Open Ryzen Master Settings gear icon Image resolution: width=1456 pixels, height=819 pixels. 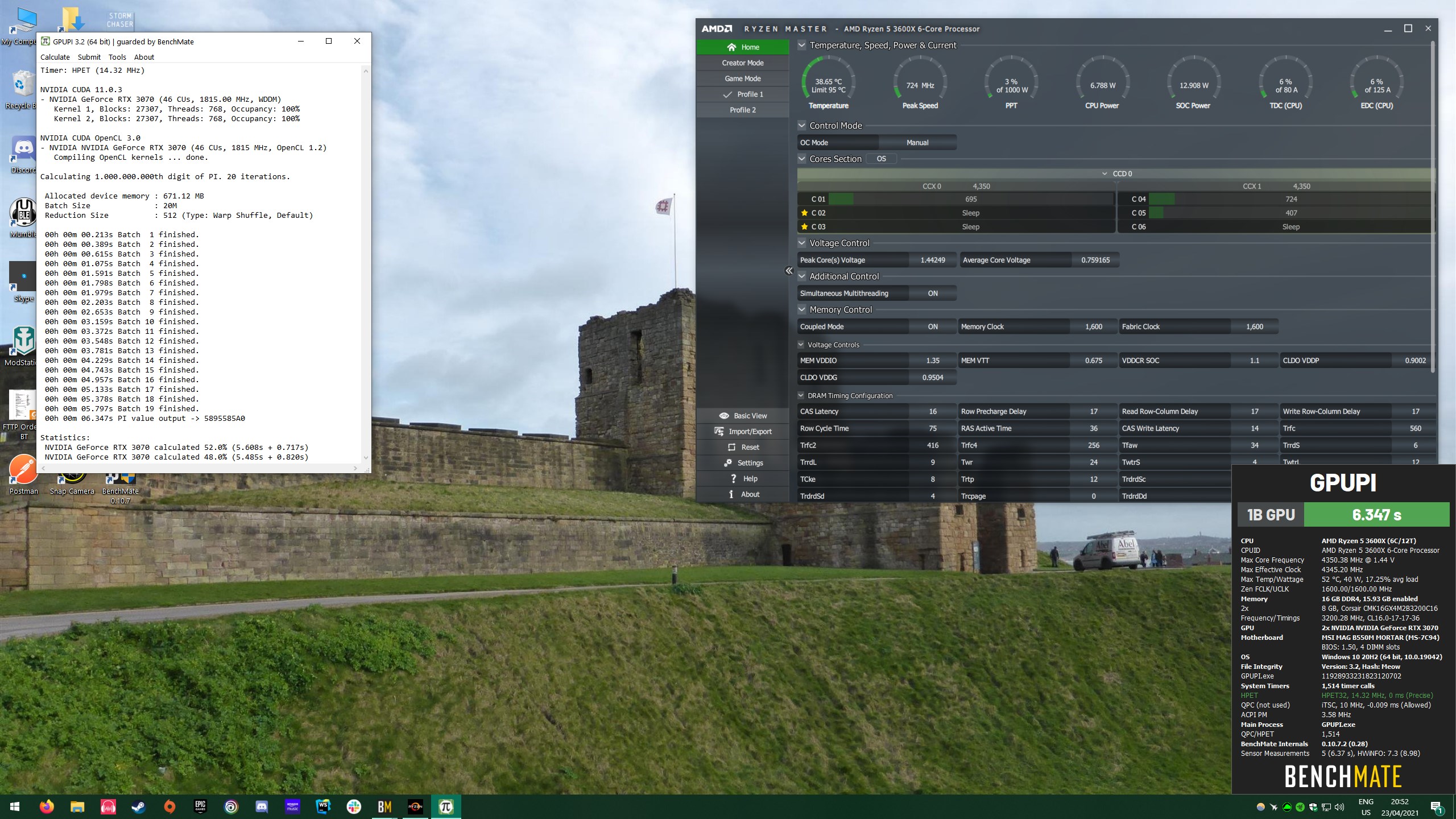pyautogui.click(x=728, y=463)
